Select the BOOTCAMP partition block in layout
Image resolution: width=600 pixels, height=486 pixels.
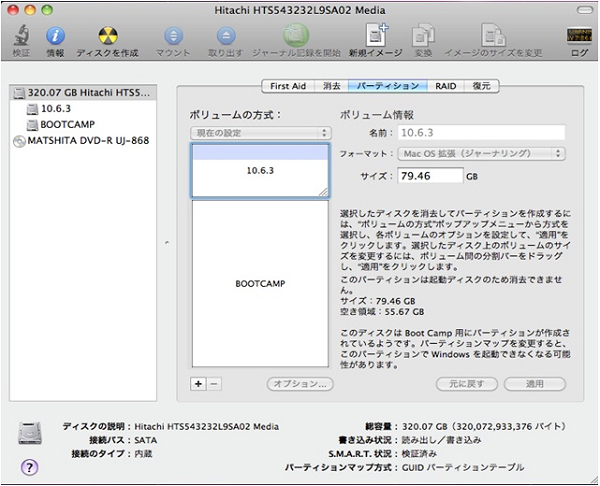(260, 284)
